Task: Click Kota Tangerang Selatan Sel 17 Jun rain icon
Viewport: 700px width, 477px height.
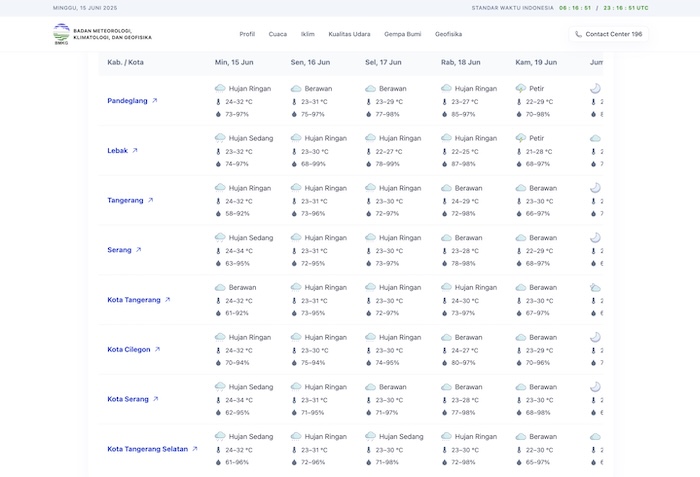Action: point(371,436)
